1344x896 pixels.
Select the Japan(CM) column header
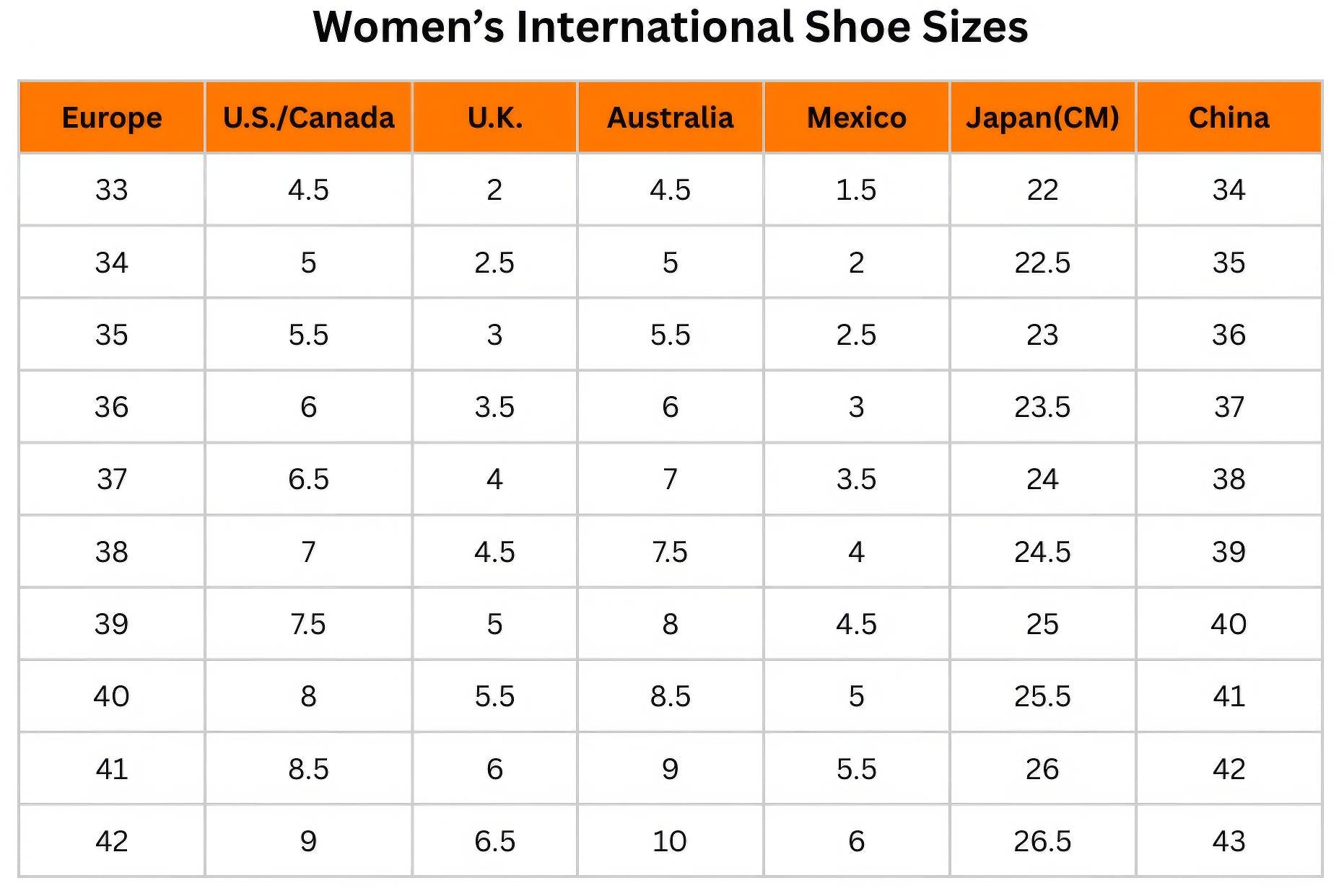point(1042,118)
